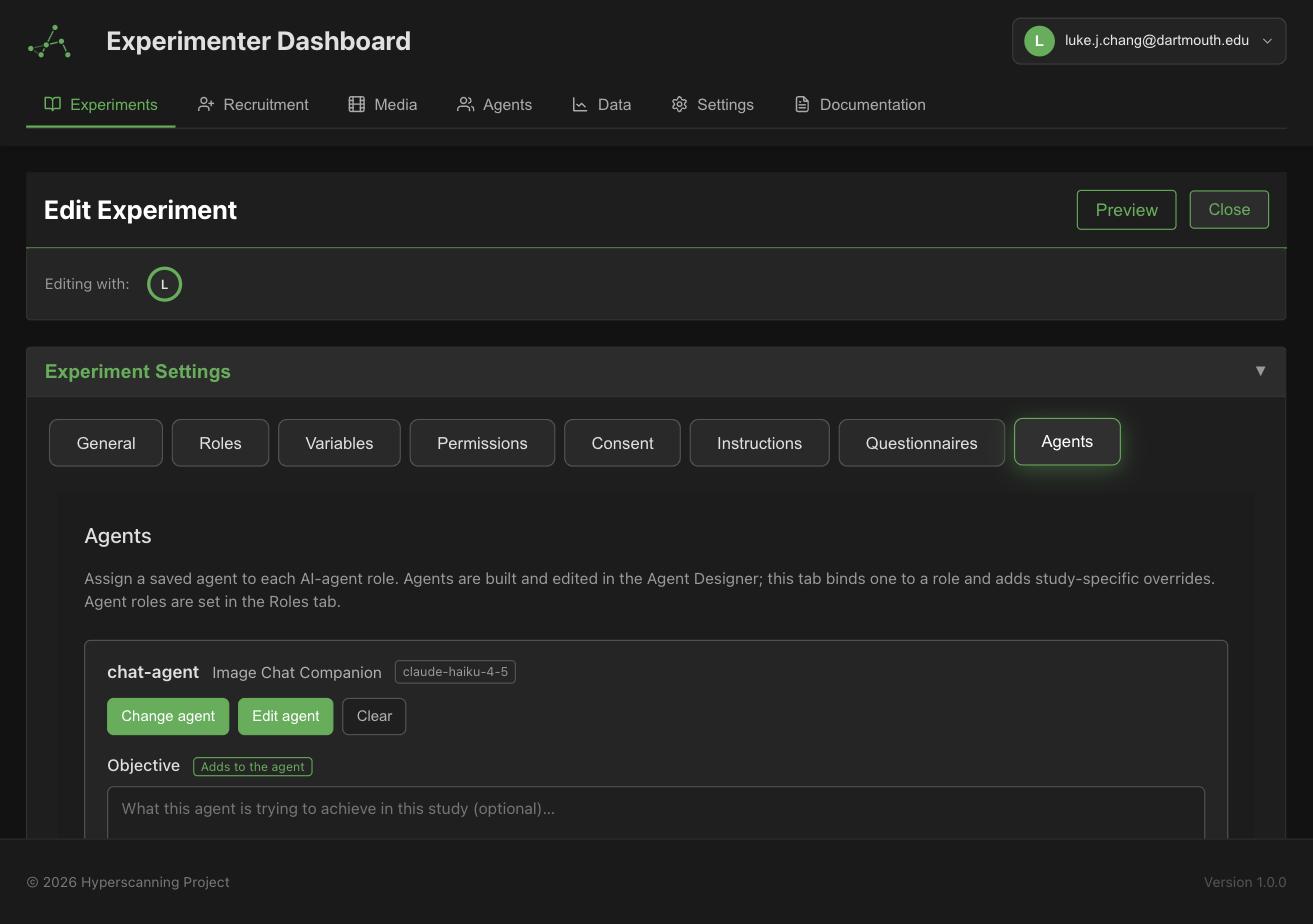Click into the Objective text field
This screenshot has height=924, width=1313.
pos(656,812)
